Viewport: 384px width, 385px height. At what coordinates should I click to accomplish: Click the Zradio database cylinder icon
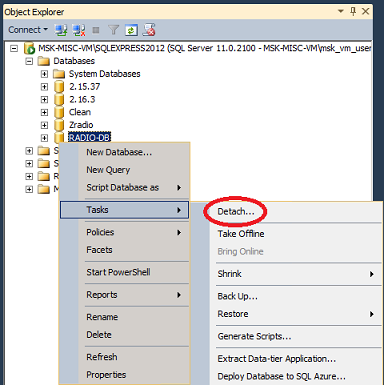coord(59,125)
